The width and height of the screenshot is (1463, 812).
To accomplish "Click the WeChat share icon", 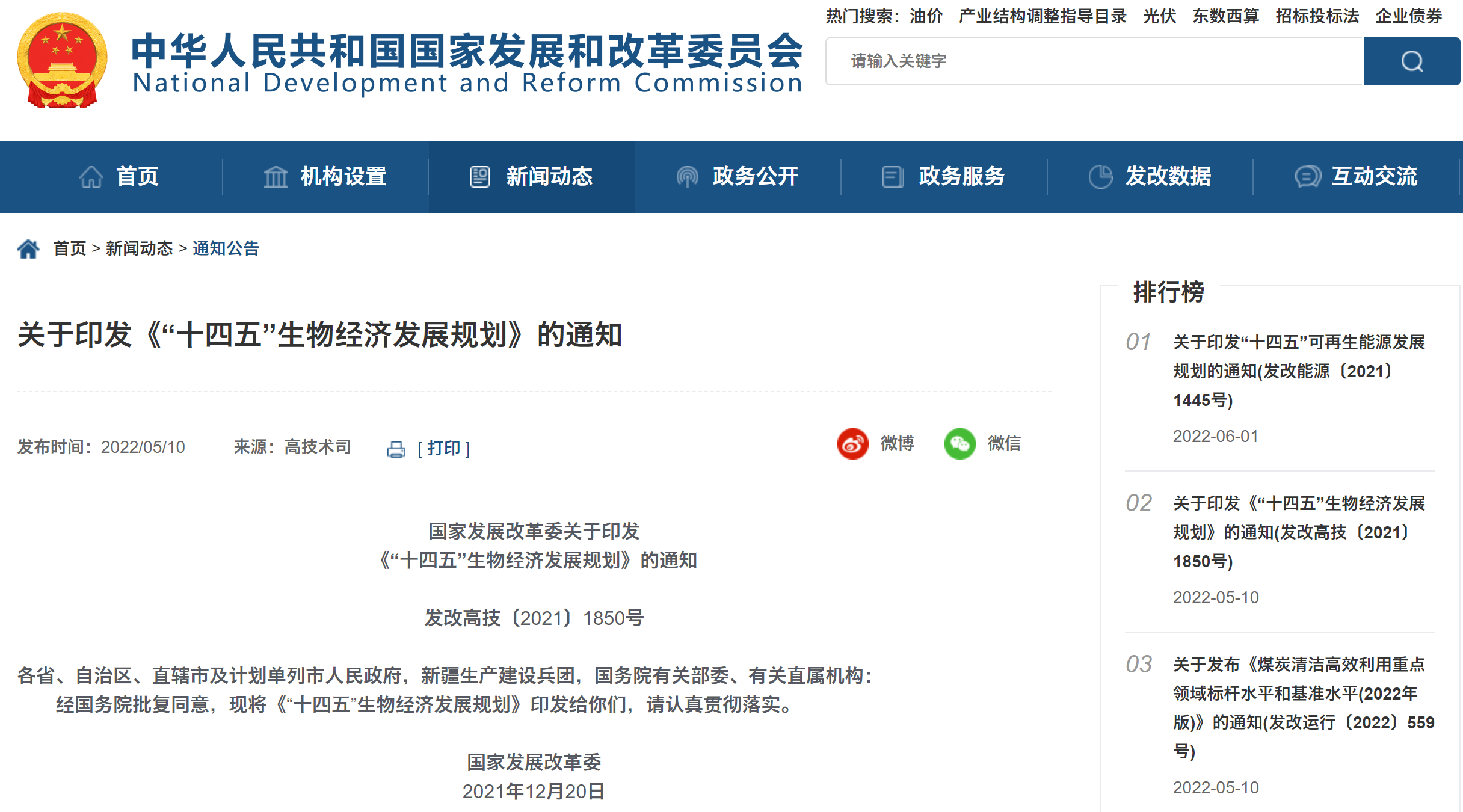I will [x=959, y=444].
